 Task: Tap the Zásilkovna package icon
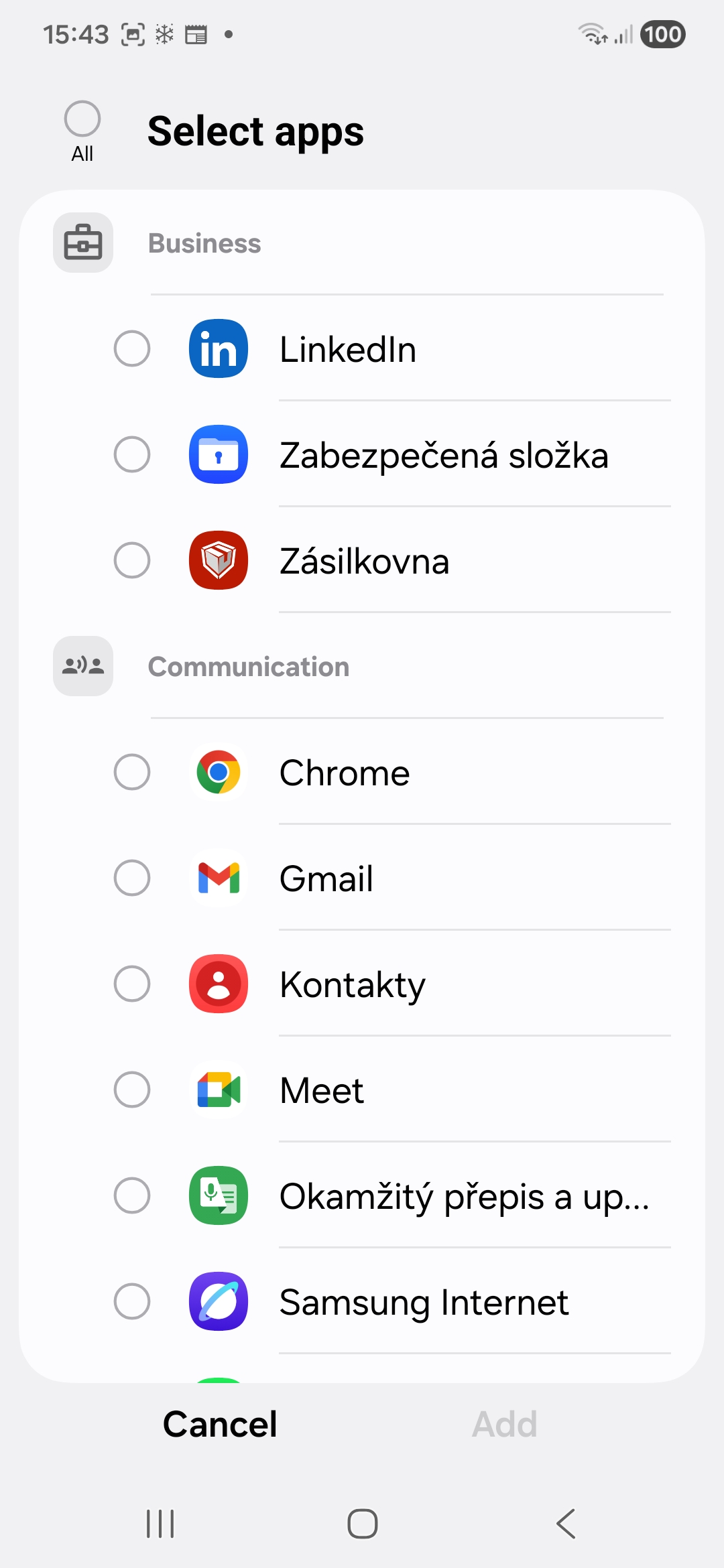(219, 560)
